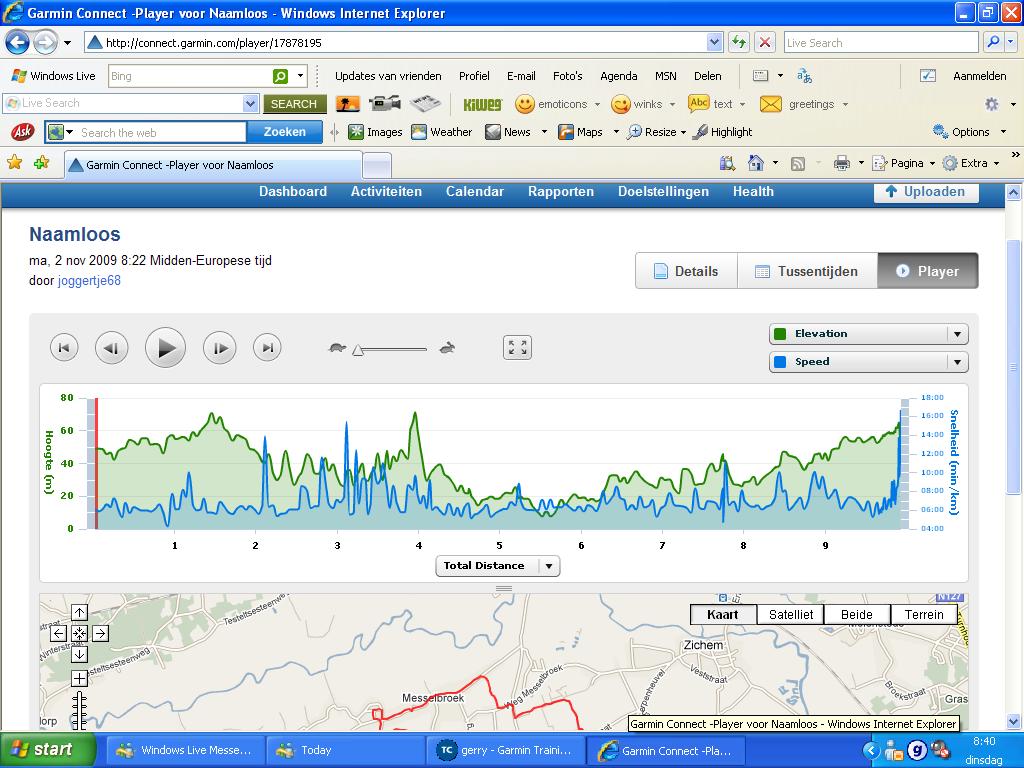Click the playback speed slider handle
This screenshot has height=768, width=1024.
[357, 350]
